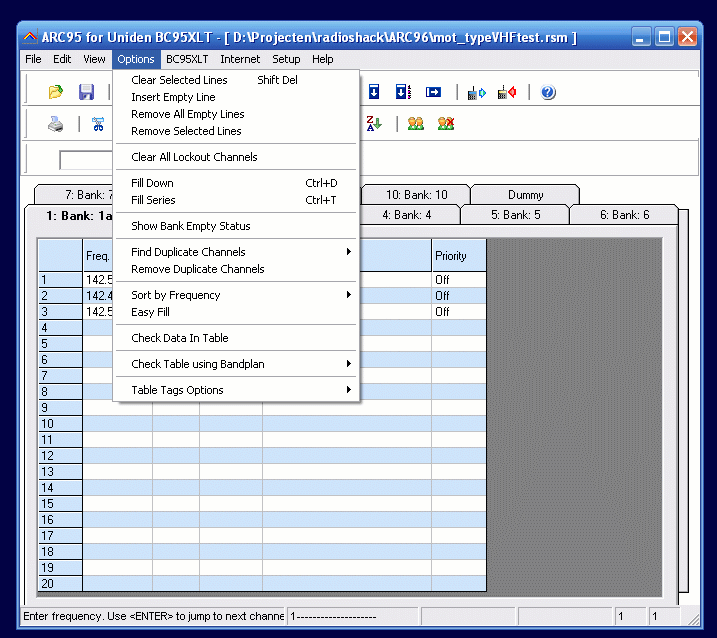This screenshot has height=638, width=717.
Task: Choose Insert Empty Line
Action: click(x=236, y=97)
